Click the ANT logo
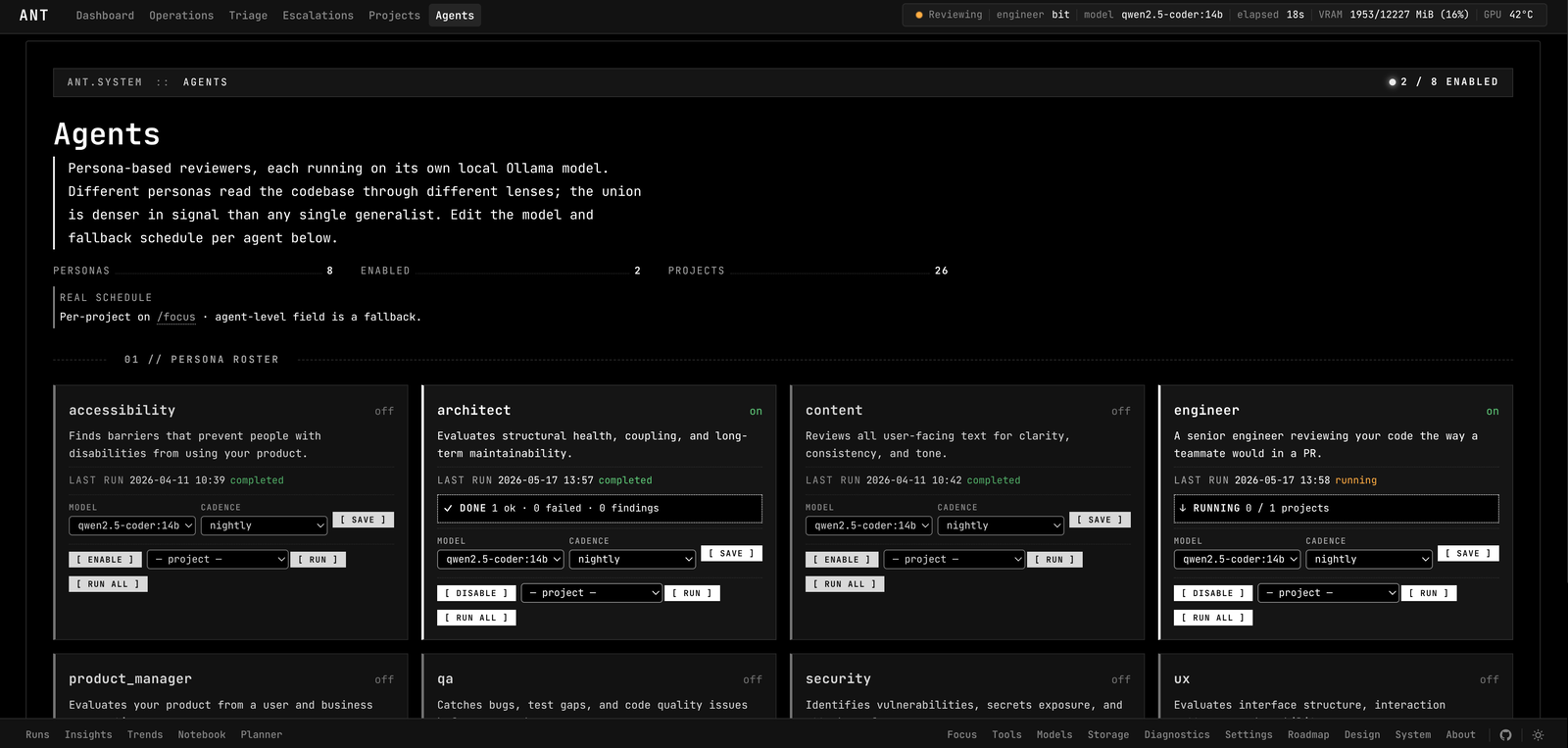This screenshot has height=748, width=1568. [x=33, y=15]
